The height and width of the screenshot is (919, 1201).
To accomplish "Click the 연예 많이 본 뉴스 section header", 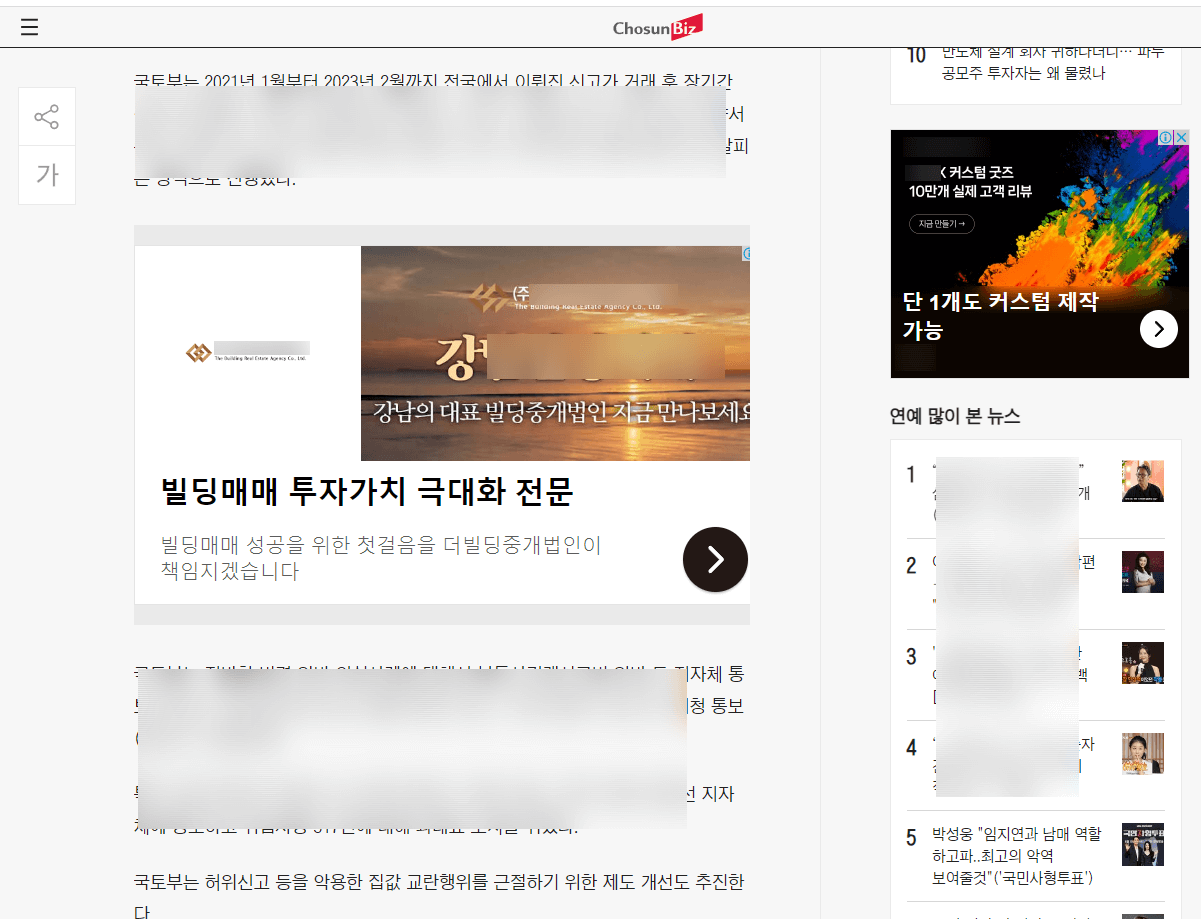I will [x=953, y=416].
